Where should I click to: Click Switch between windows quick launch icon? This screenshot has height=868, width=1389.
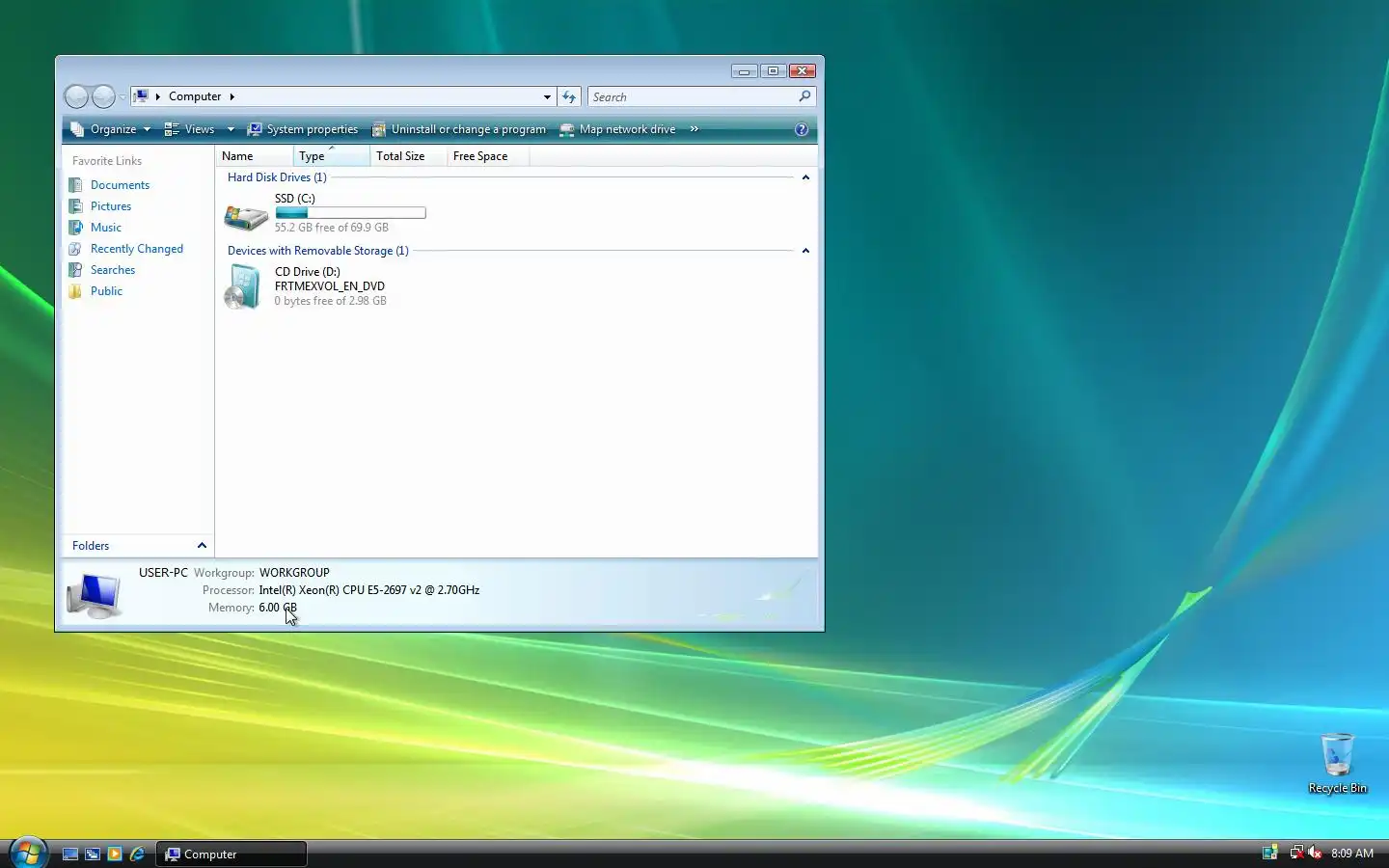point(93,854)
